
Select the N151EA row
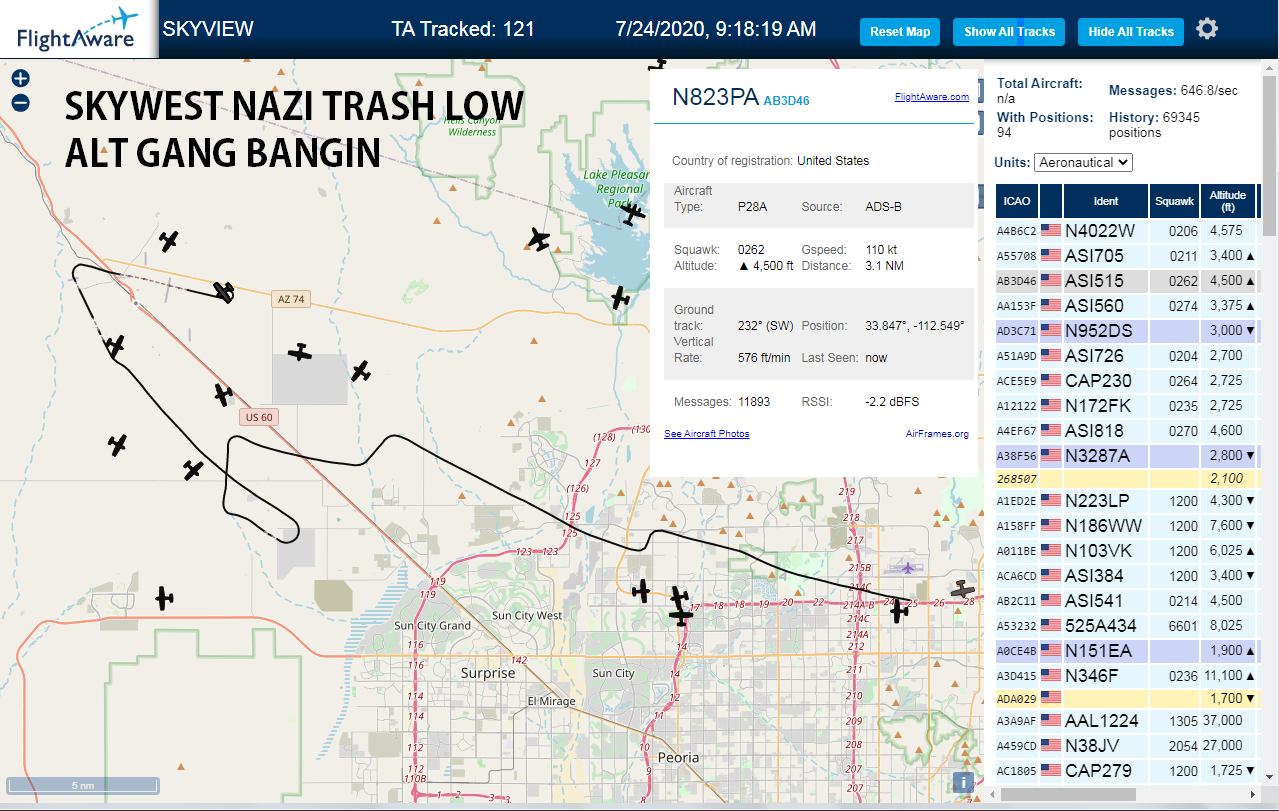tap(1126, 651)
